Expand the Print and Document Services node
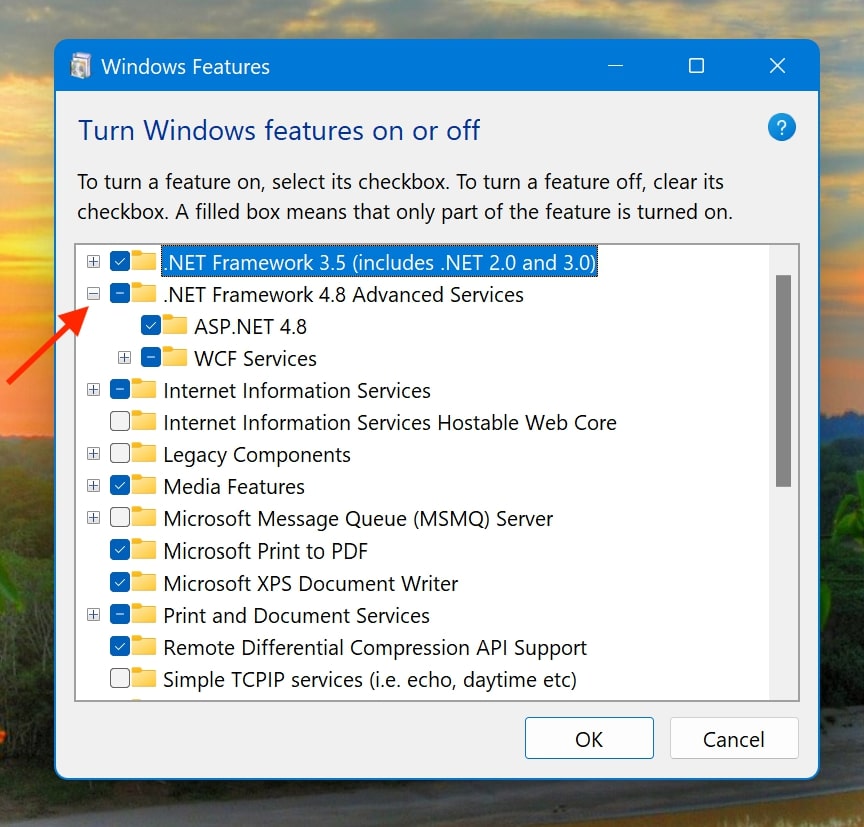 tap(93, 615)
